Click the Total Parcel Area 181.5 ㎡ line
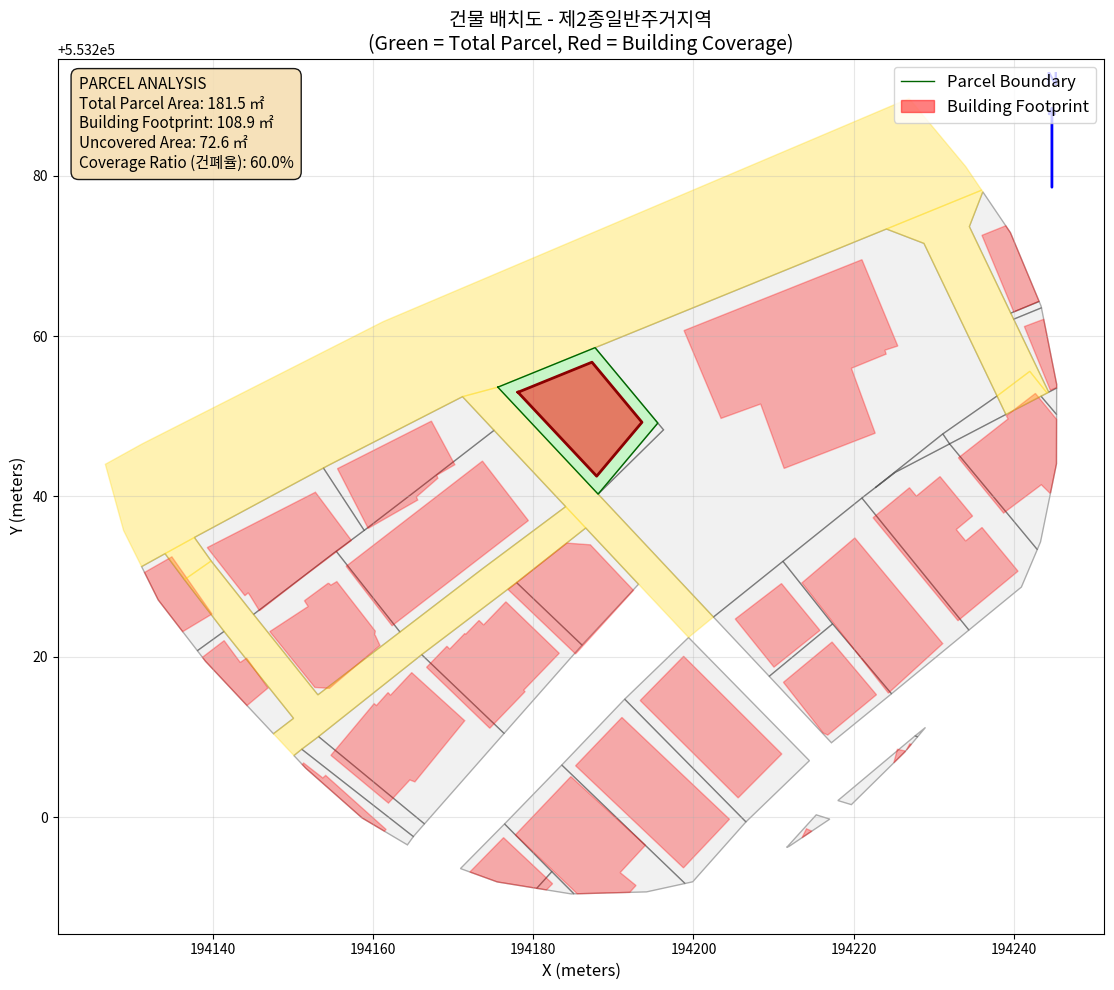1114x990 pixels. pyautogui.click(x=171, y=103)
